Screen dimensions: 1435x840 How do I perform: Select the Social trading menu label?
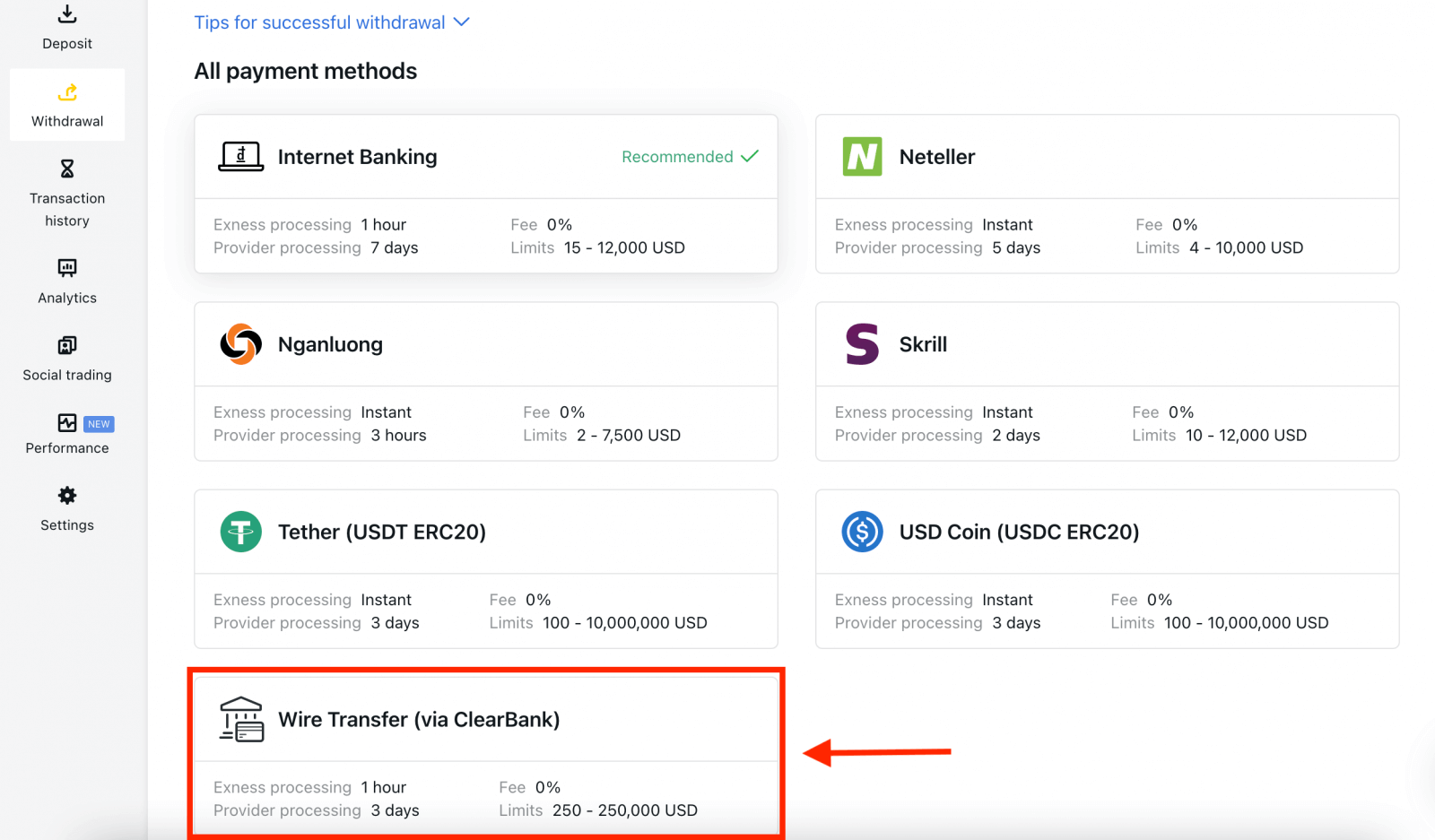coord(67,376)
